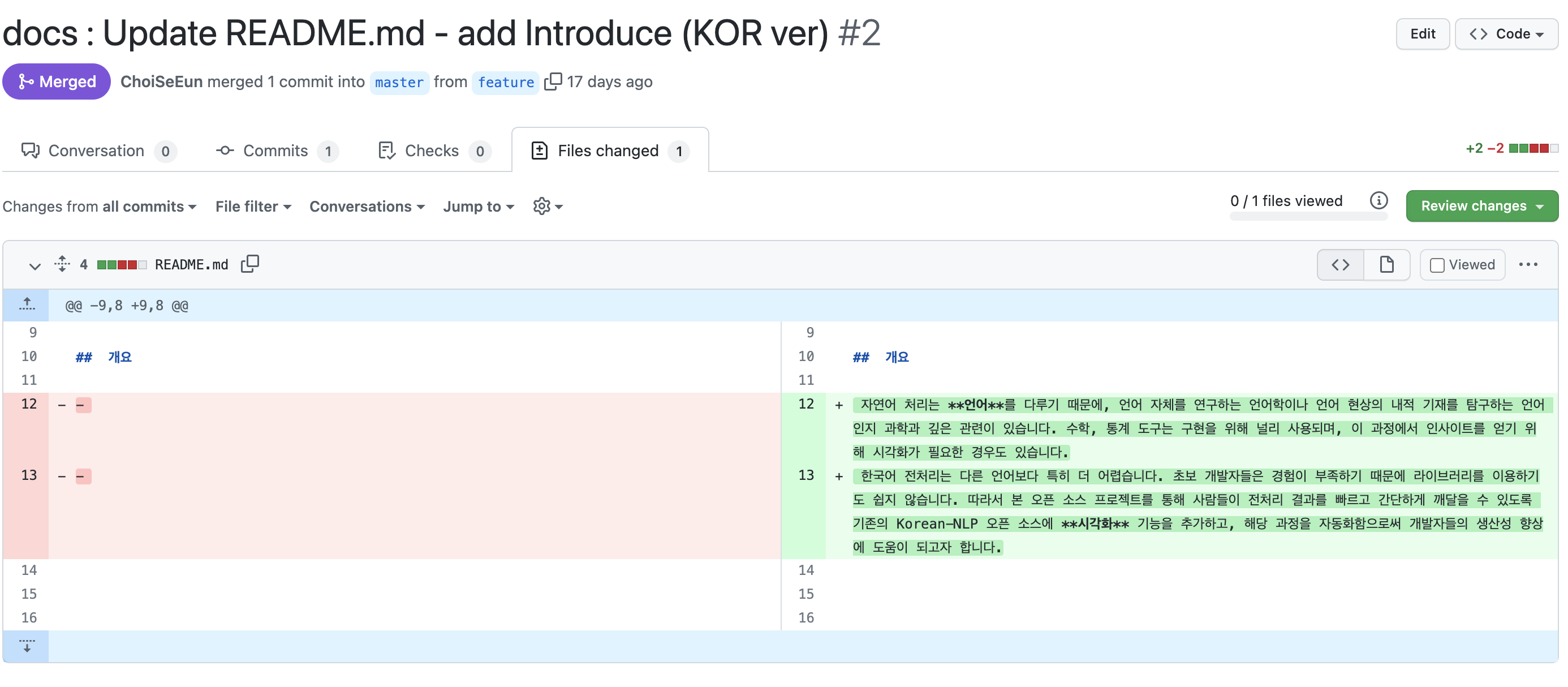Expand hidden lines above line 9
The image size is (1568, 687).
(26, 304)
